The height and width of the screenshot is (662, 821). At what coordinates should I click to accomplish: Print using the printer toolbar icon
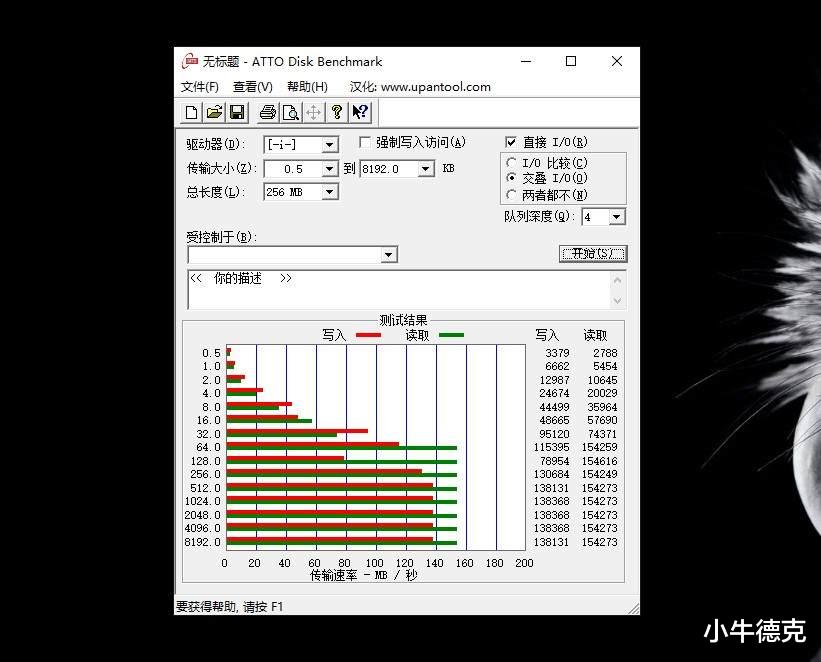pos(268,112)
